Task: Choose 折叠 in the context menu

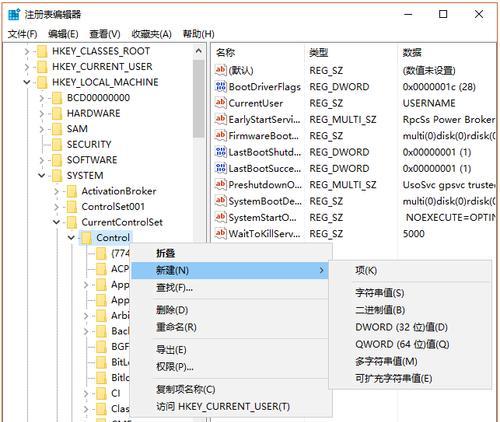Action: click(230, 253)
